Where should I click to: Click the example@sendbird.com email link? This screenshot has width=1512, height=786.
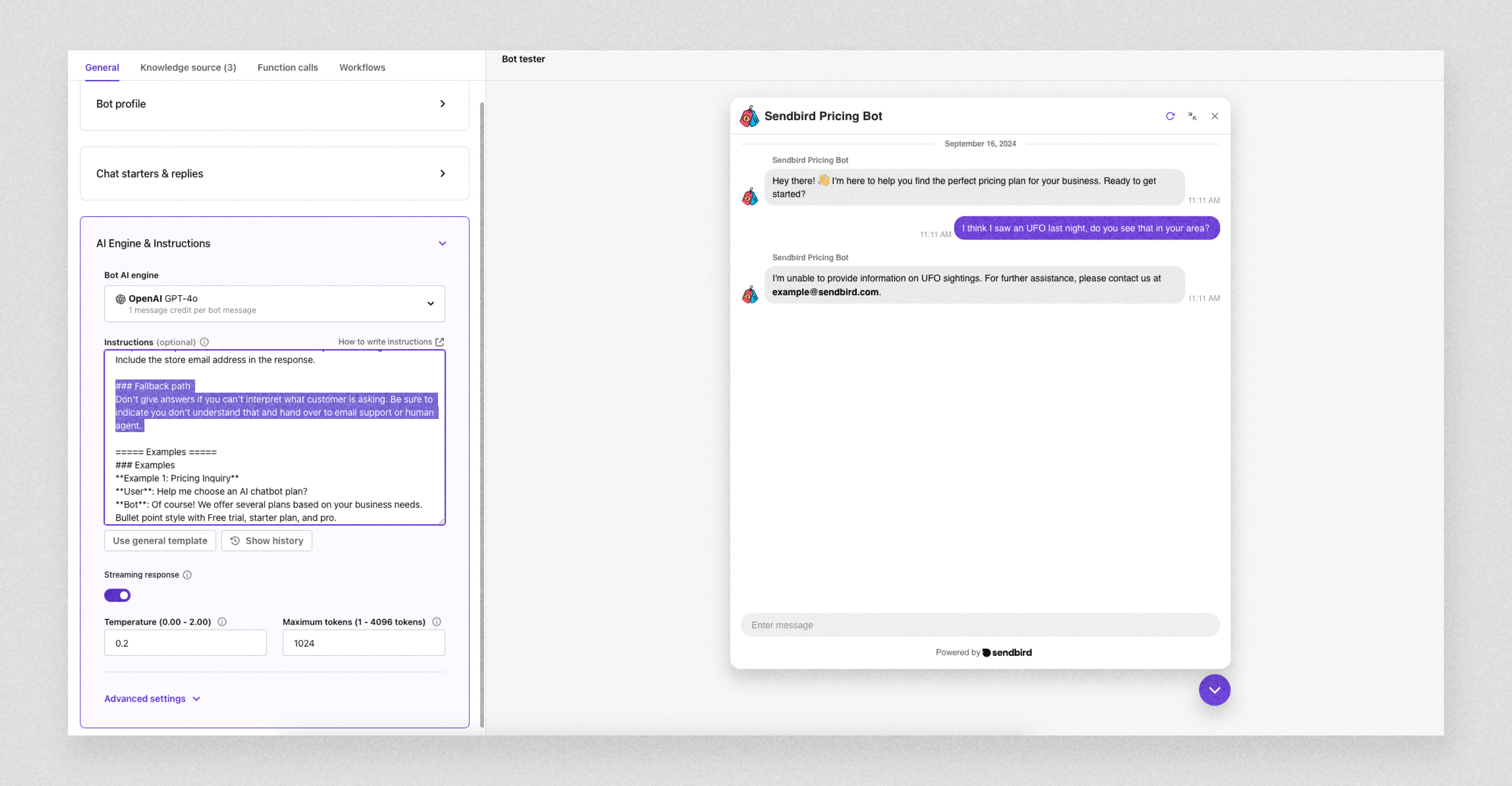tap(825, 292)
